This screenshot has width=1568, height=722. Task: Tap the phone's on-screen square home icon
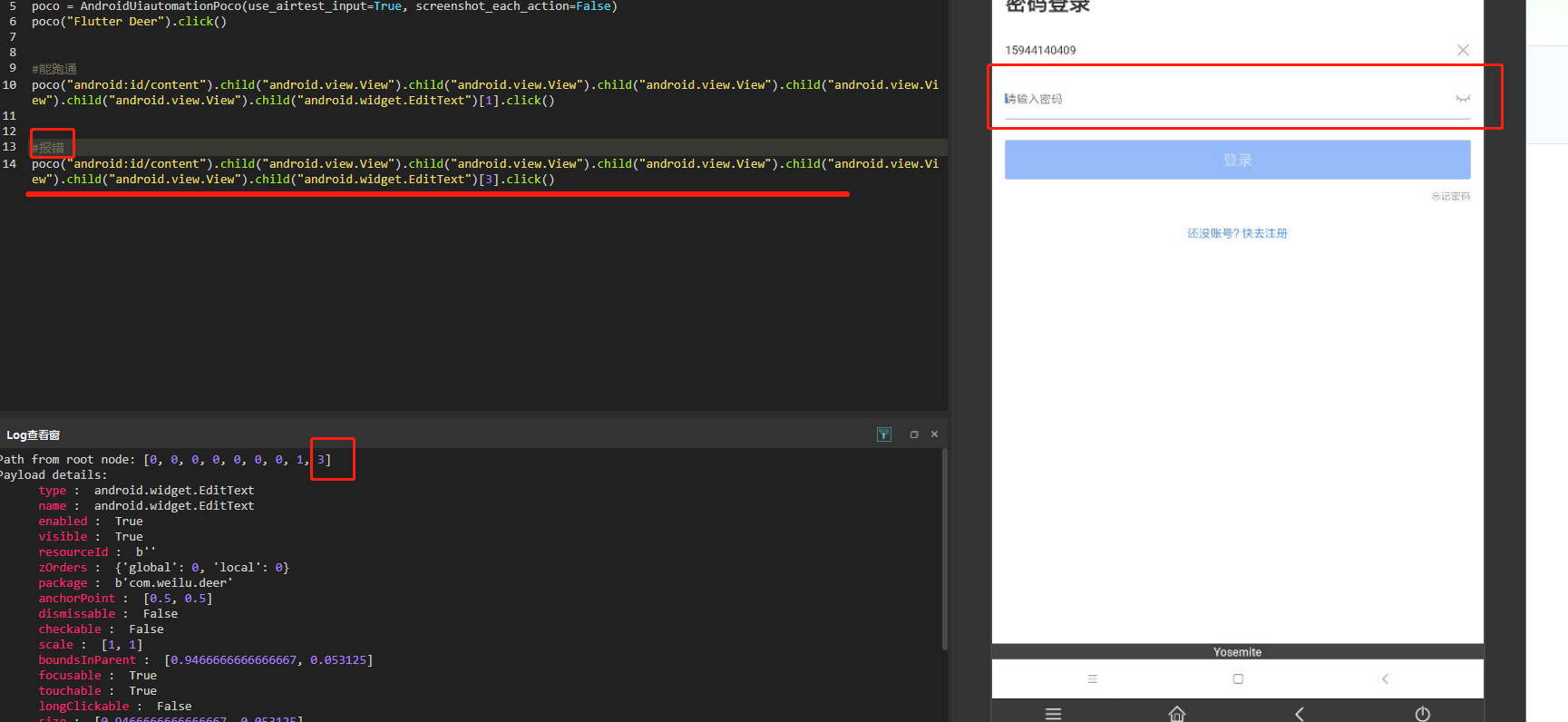pos(1238,678)
